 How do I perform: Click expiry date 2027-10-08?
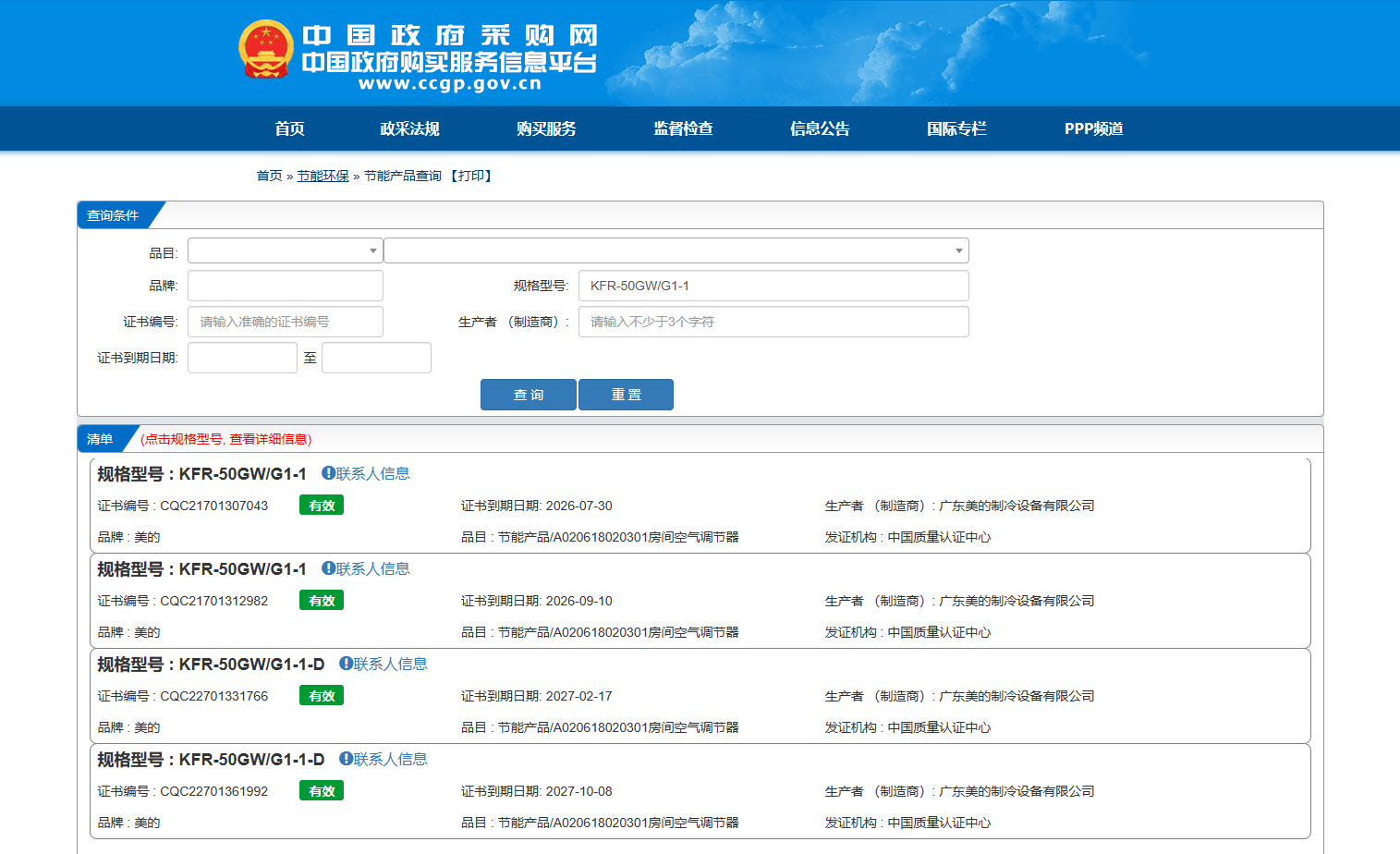coord(579,791)
